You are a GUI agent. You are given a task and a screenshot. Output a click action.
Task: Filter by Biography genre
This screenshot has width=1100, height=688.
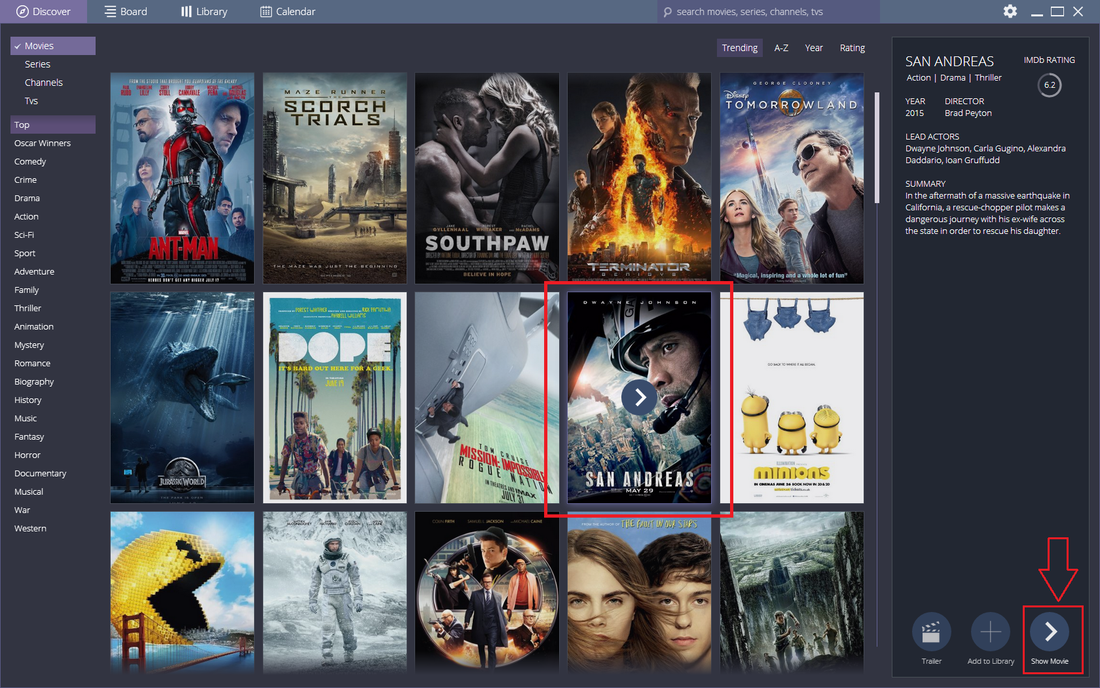[34, 382]
